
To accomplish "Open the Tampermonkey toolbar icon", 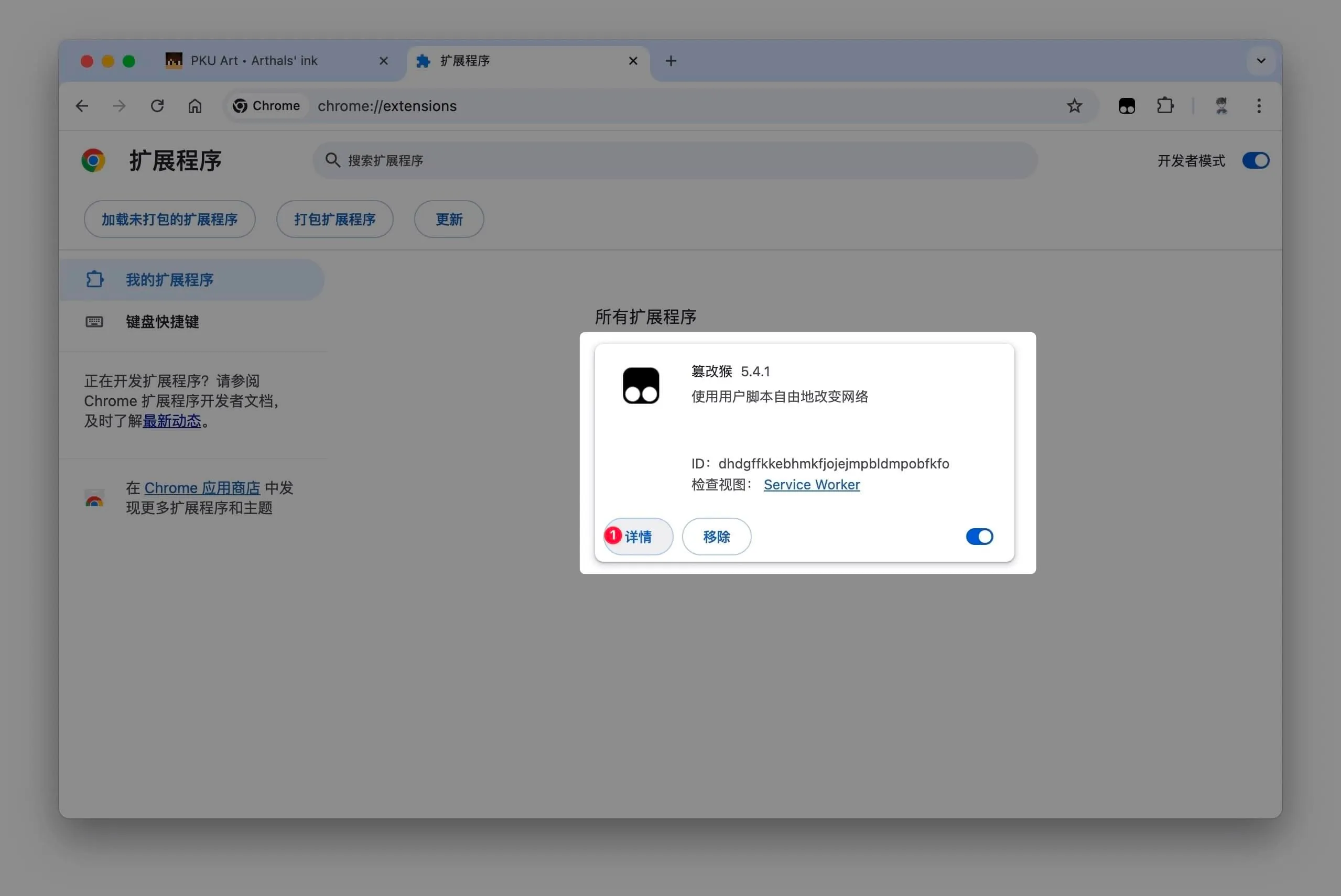I will [x=1127, y=106].
